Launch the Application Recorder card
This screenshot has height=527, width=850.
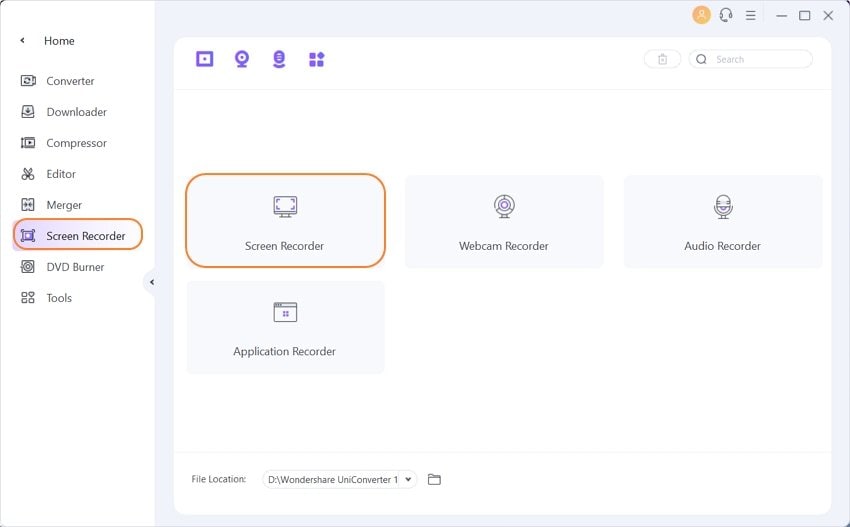[x=285, y=327]
